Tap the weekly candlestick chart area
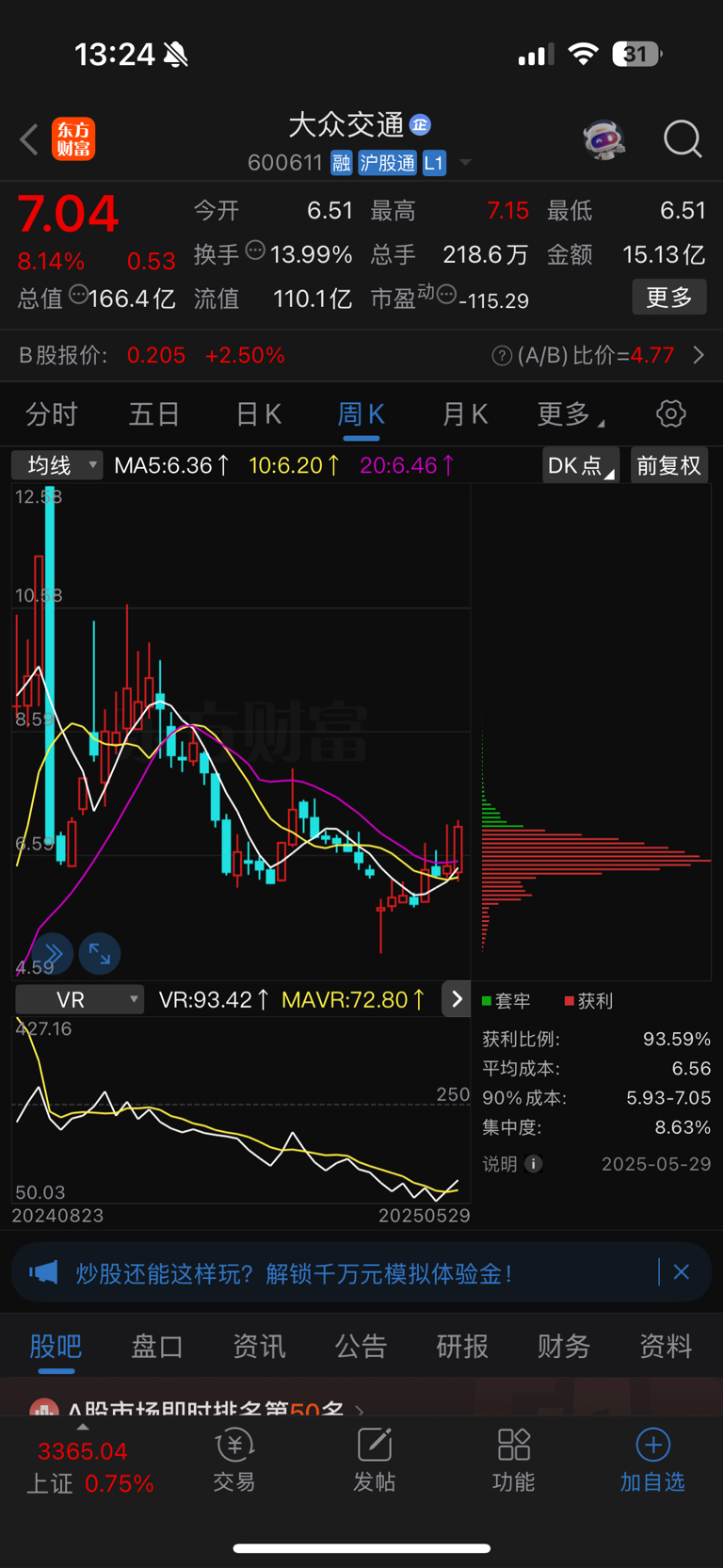The width and height of the screenshot is (724, 1568). pos(241,733)
